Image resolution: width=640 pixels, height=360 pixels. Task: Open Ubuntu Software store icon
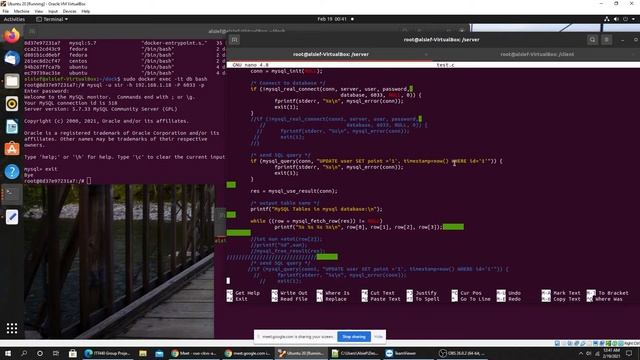tap(11, 149)
